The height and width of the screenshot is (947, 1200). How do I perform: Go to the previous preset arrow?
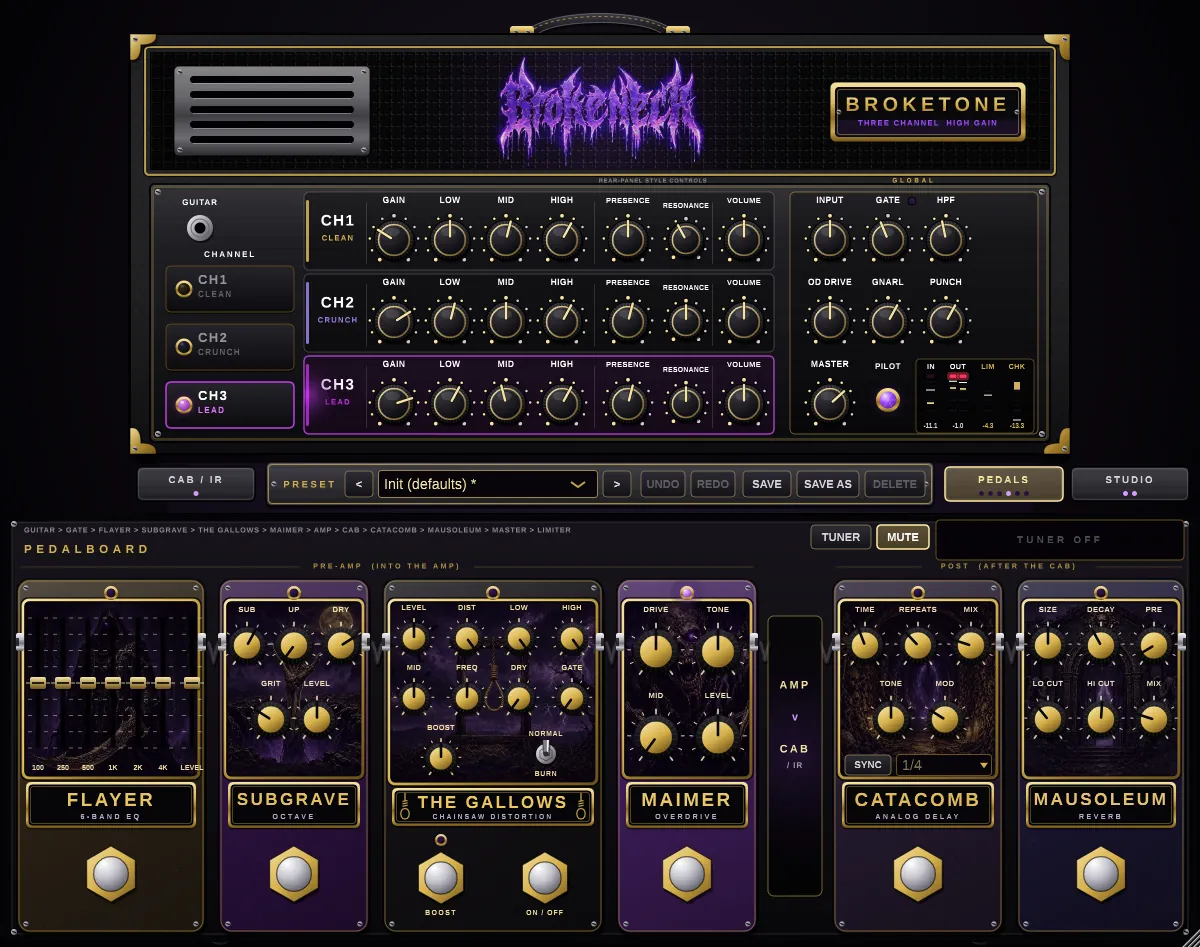[x=359, y=484]
